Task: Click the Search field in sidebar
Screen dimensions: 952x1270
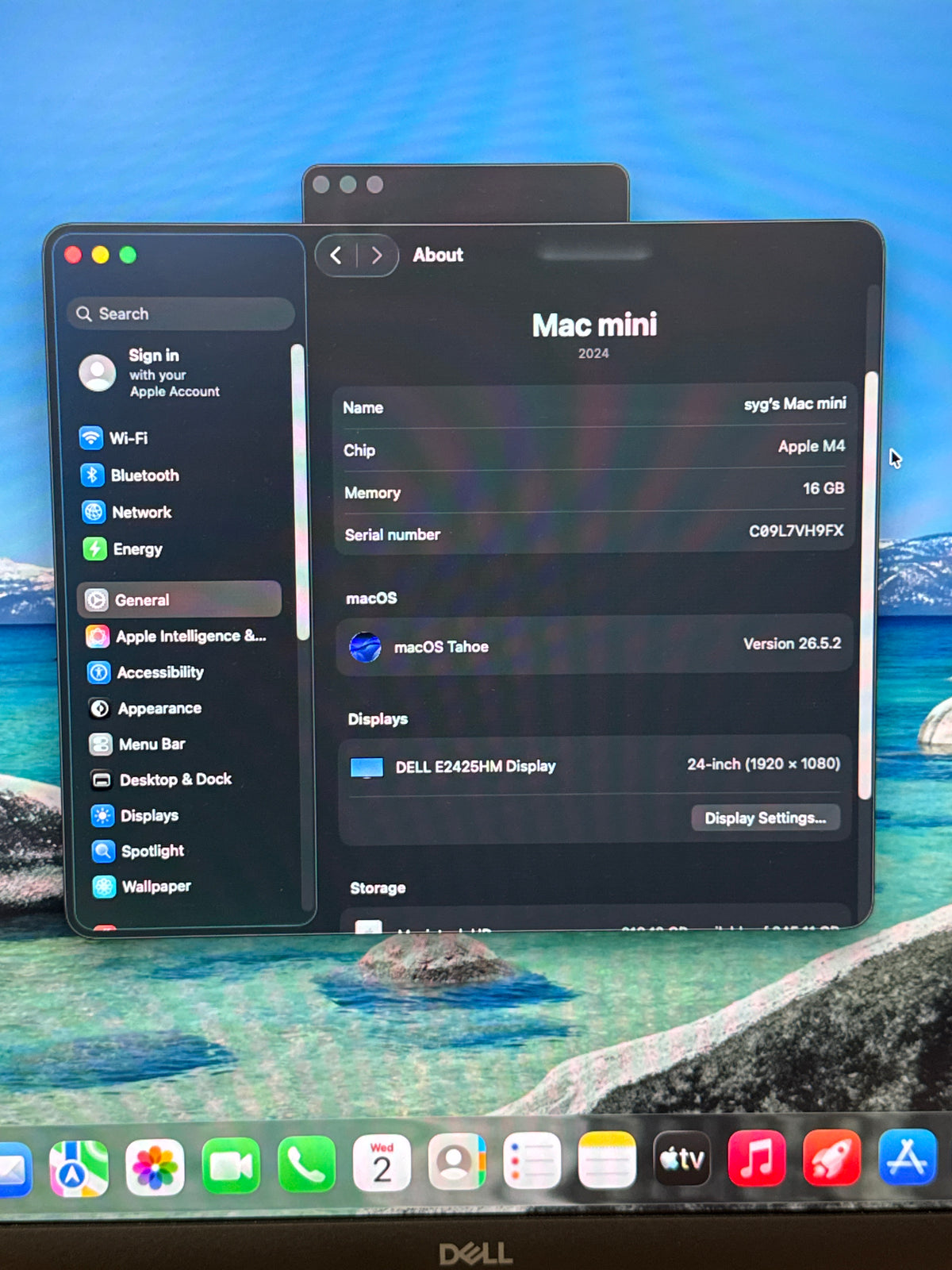Action: pos(182,314)
